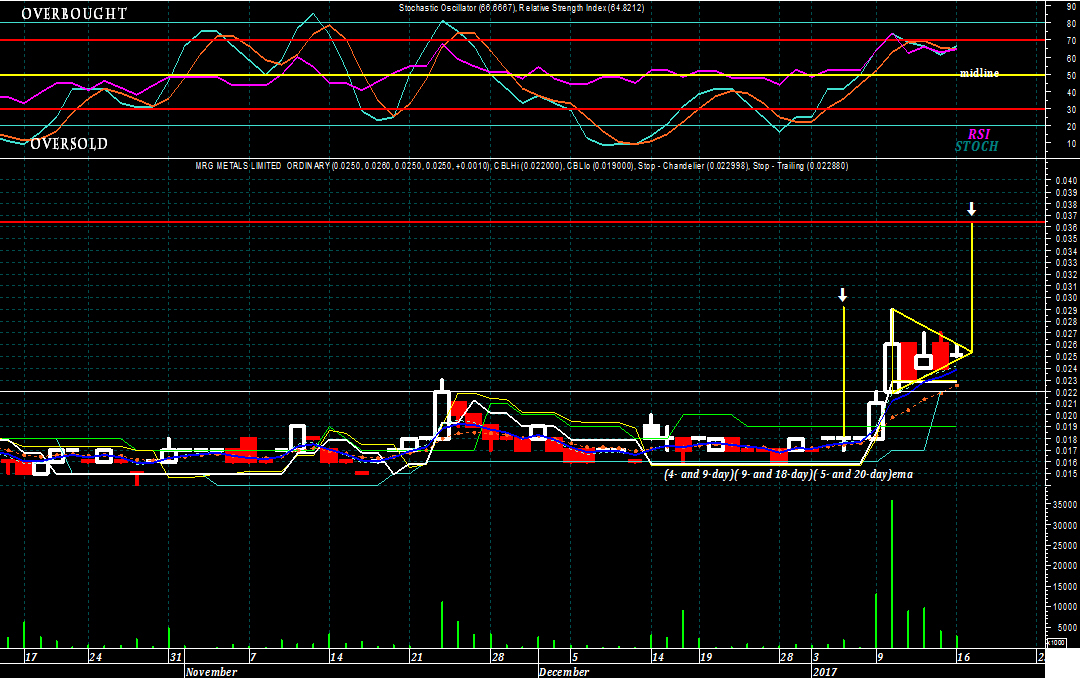Click the EMA periods annotation text
Viewport: 1080px width, 678px height.
(x=788, y=474)
